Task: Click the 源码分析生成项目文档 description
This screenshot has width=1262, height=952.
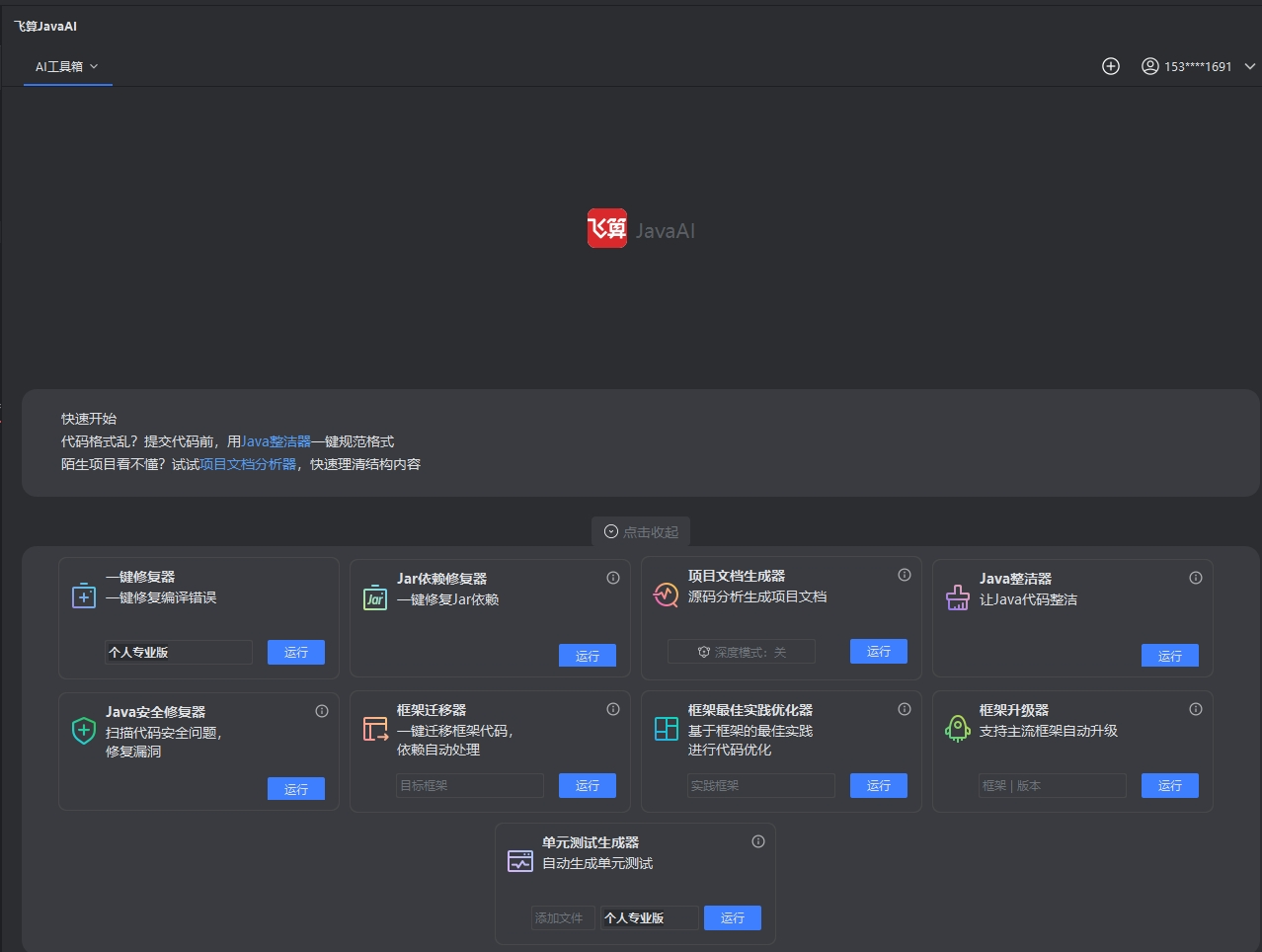Action: tap(757, 596)
